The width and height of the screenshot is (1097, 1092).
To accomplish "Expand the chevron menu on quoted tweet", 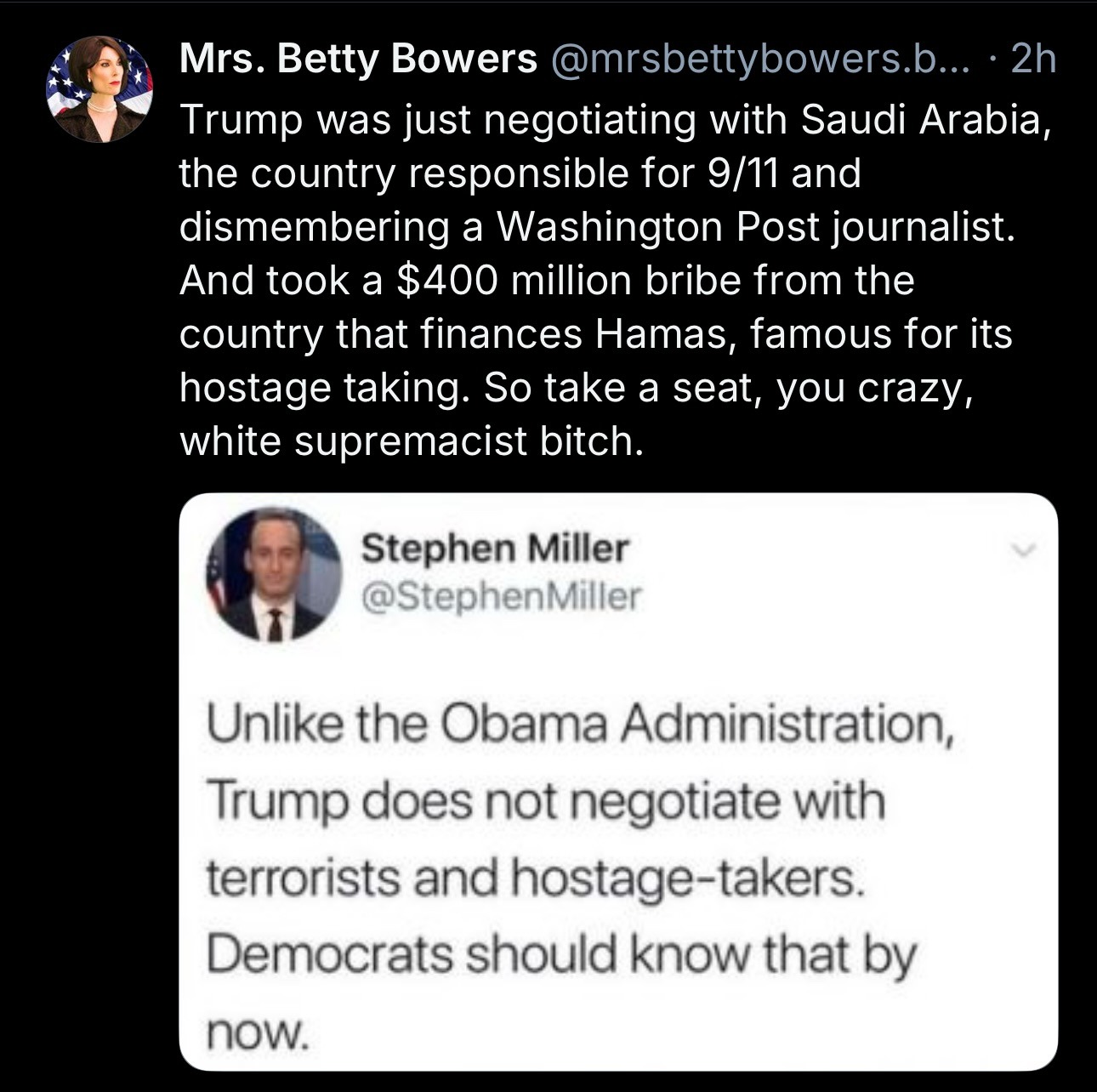I will point(1027,551).
